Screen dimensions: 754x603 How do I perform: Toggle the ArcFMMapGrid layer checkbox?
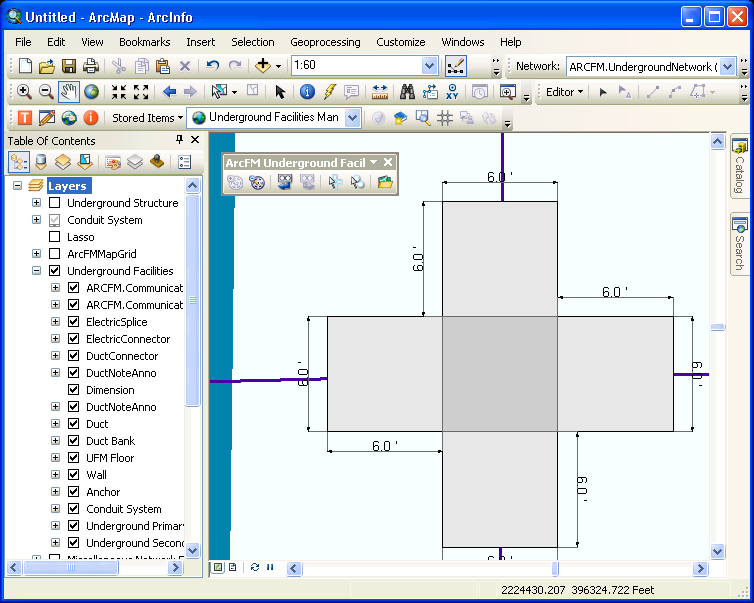55,253
